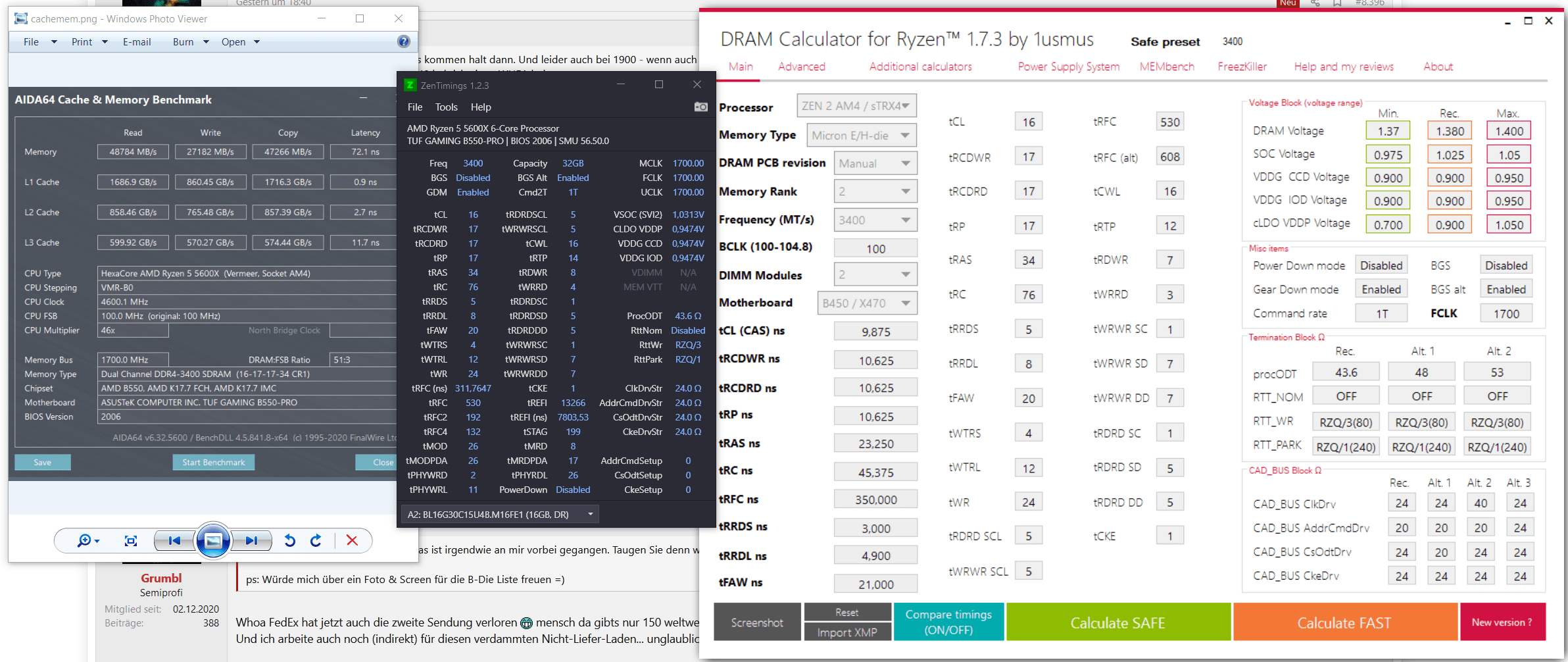The height and width of the screenshot is (662, 1568).
Task: Start slideshow in Photo Viewer
Action: tap(213, 541)
